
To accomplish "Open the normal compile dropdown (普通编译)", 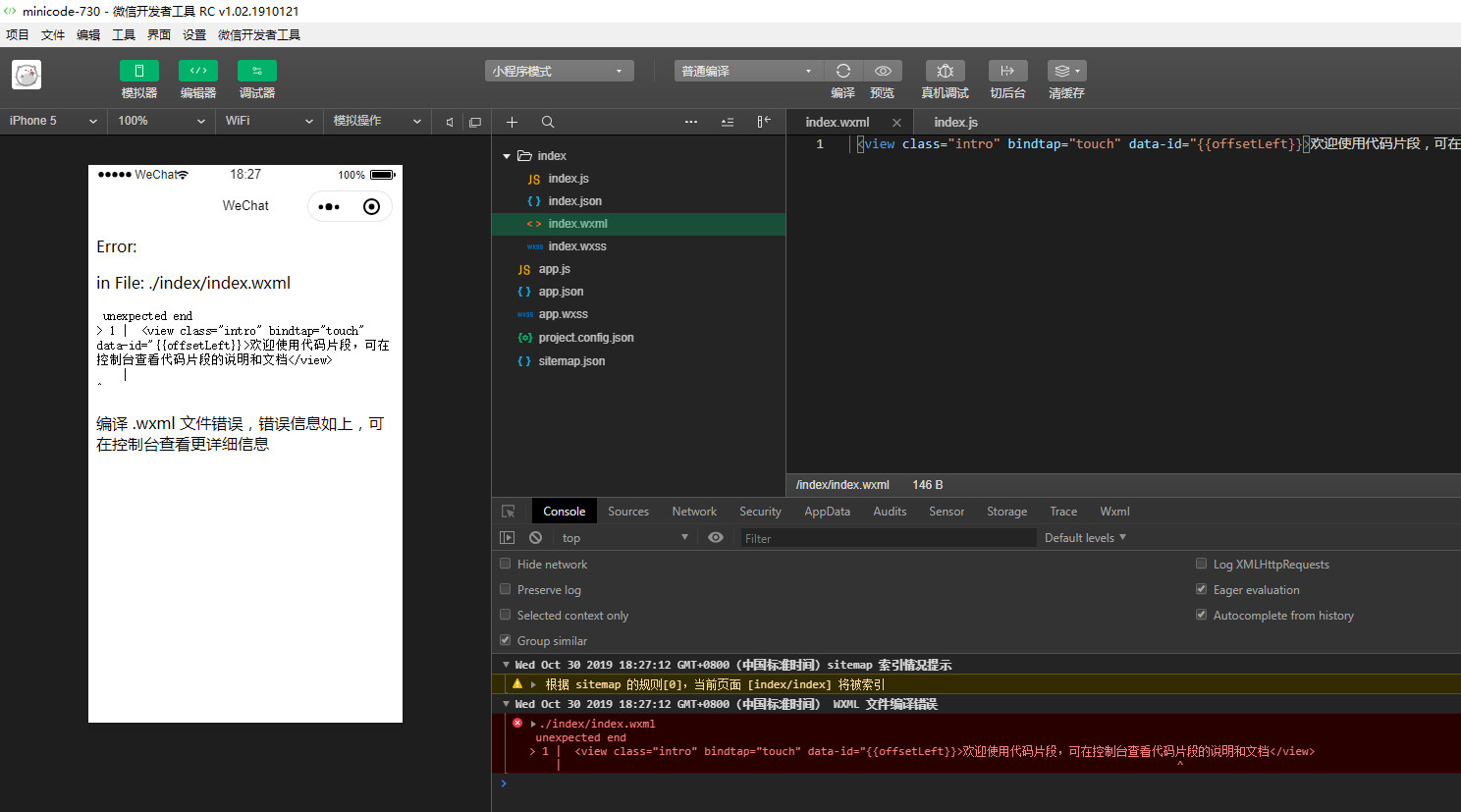I will (x=748, y=71).
